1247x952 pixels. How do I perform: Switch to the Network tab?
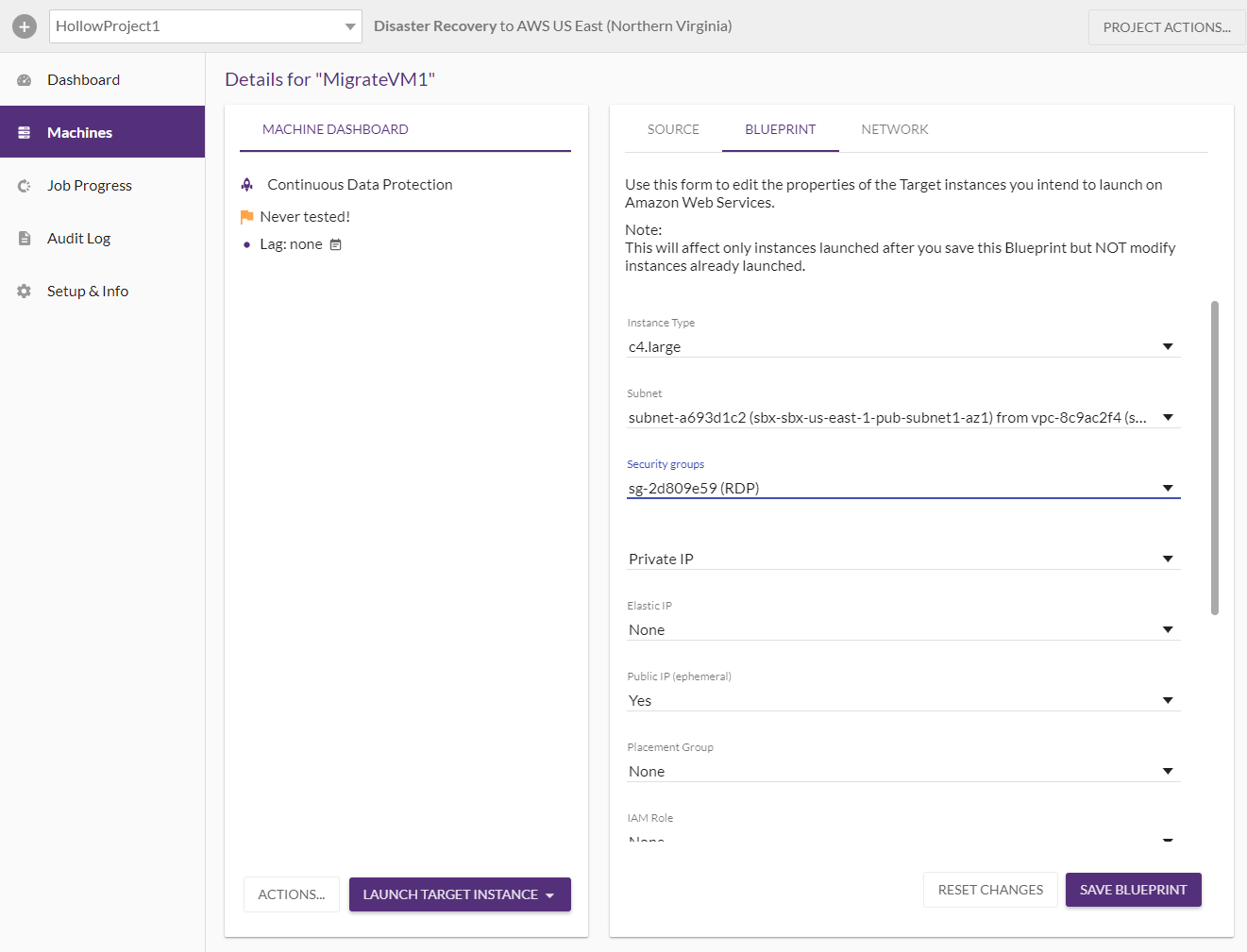894,129
